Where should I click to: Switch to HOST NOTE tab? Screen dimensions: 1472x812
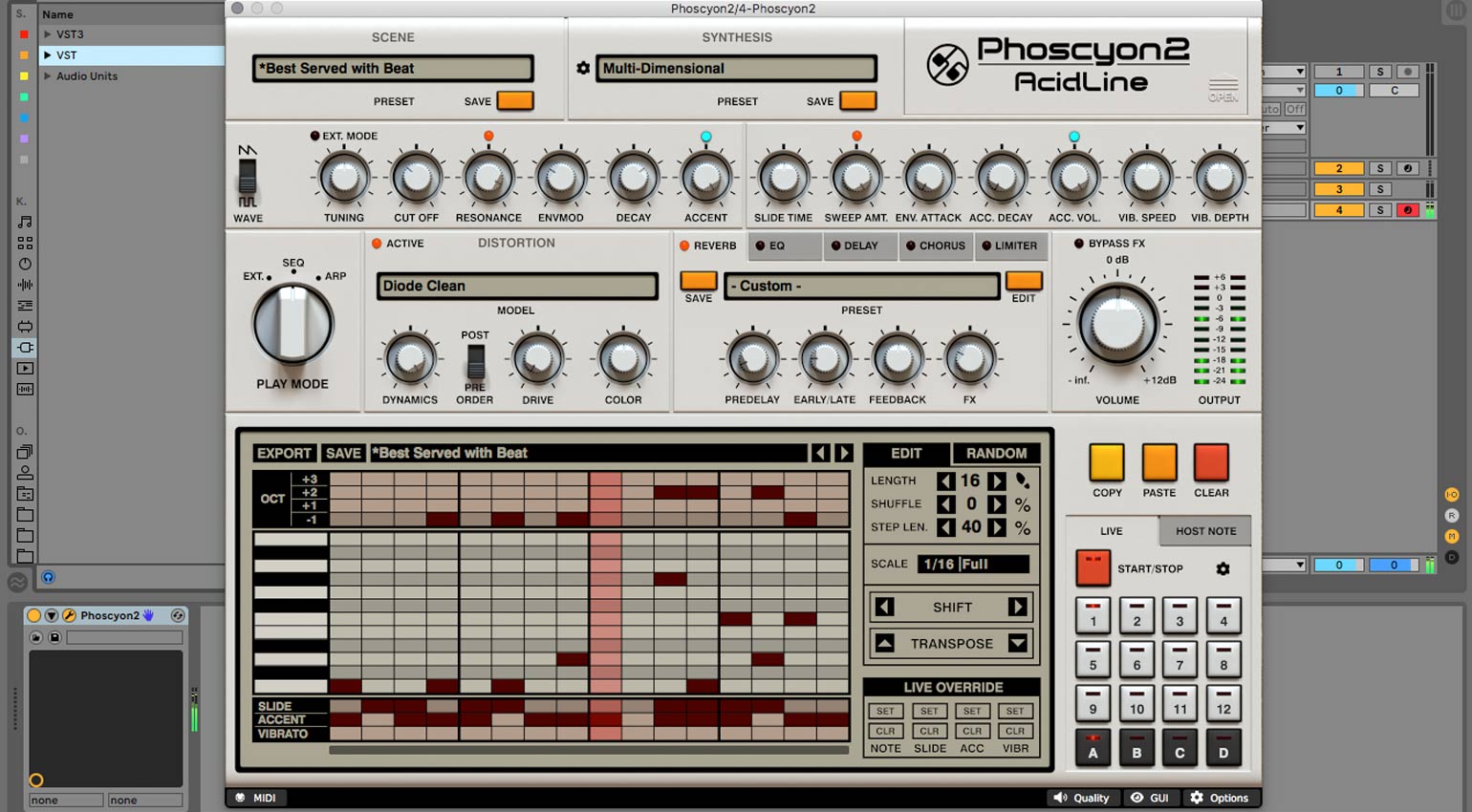pyautogui.click(x=1205, y=531)
